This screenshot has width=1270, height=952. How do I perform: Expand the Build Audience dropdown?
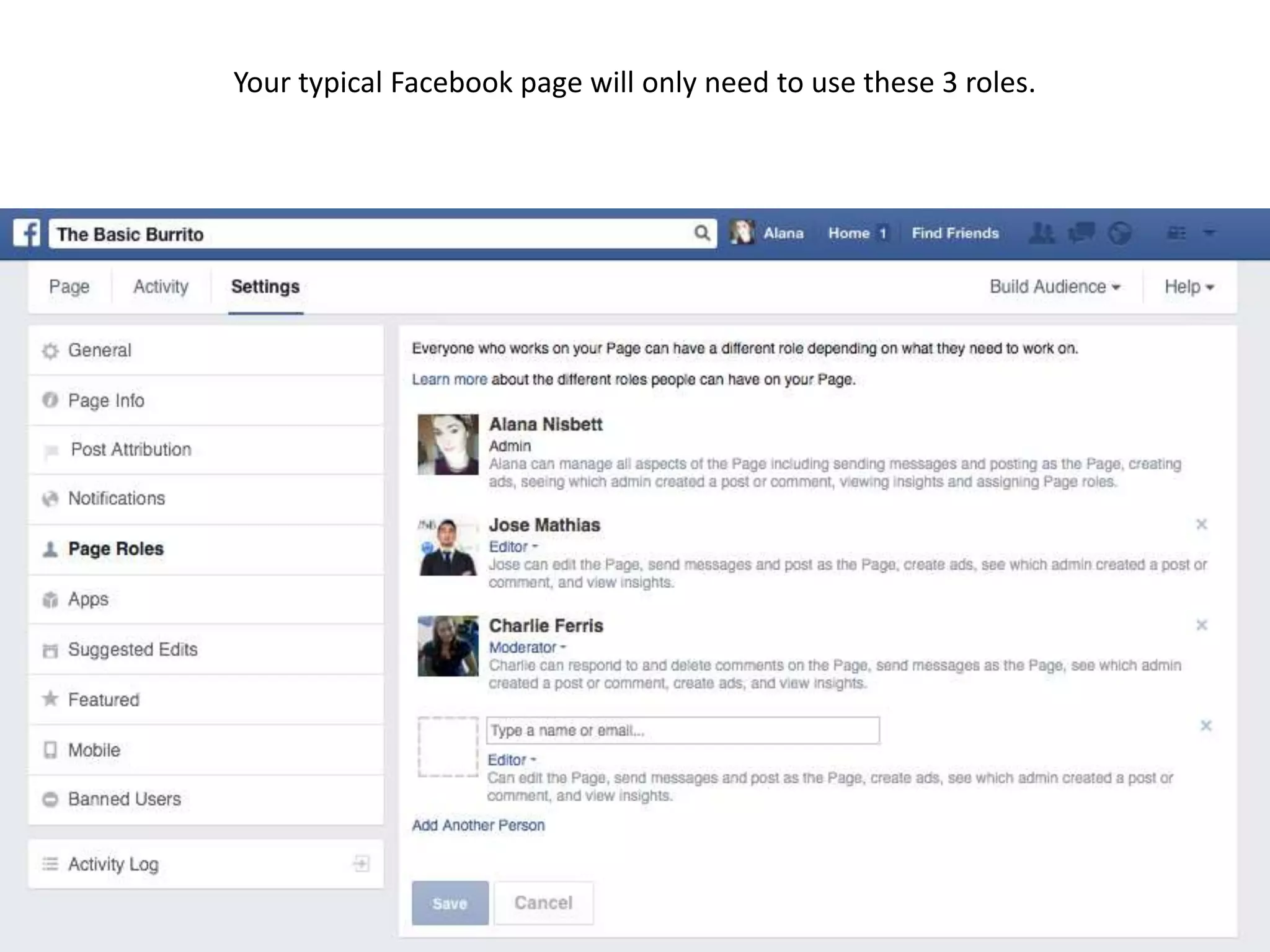pos(1055,286)
